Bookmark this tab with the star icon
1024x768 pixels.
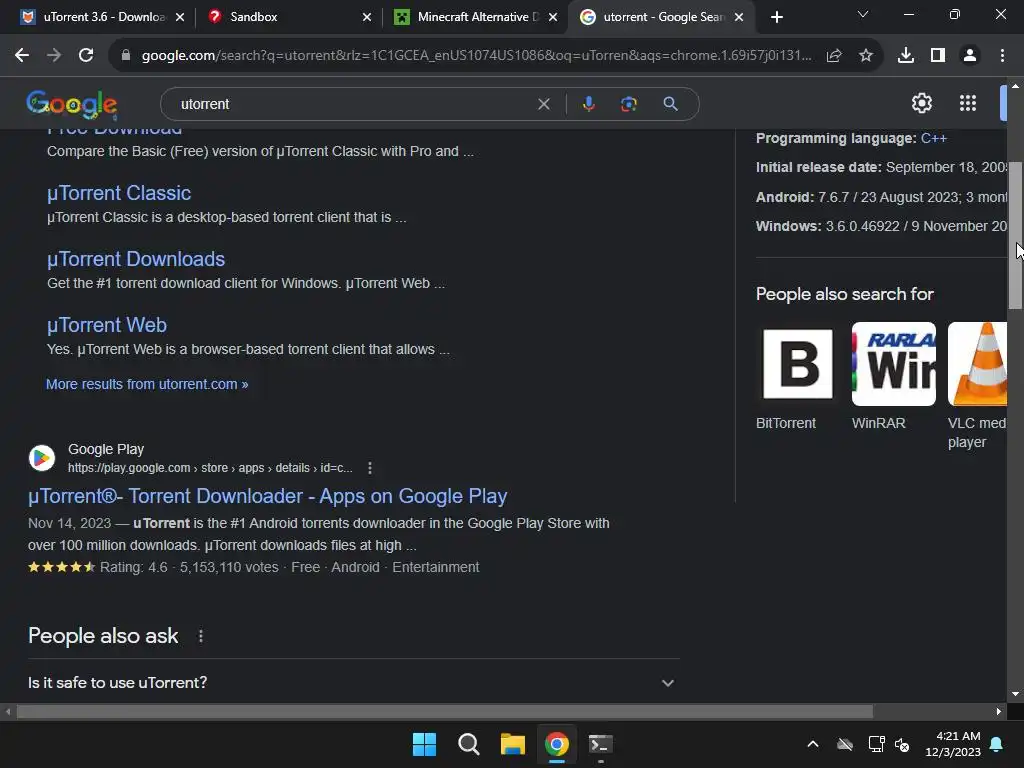click(x=866, y=56)
